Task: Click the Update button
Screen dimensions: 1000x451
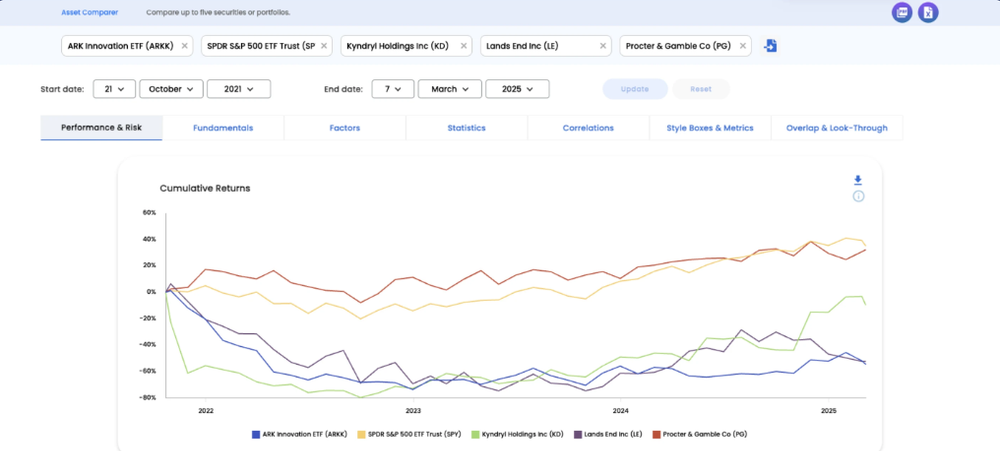Action: pos(635,89)
